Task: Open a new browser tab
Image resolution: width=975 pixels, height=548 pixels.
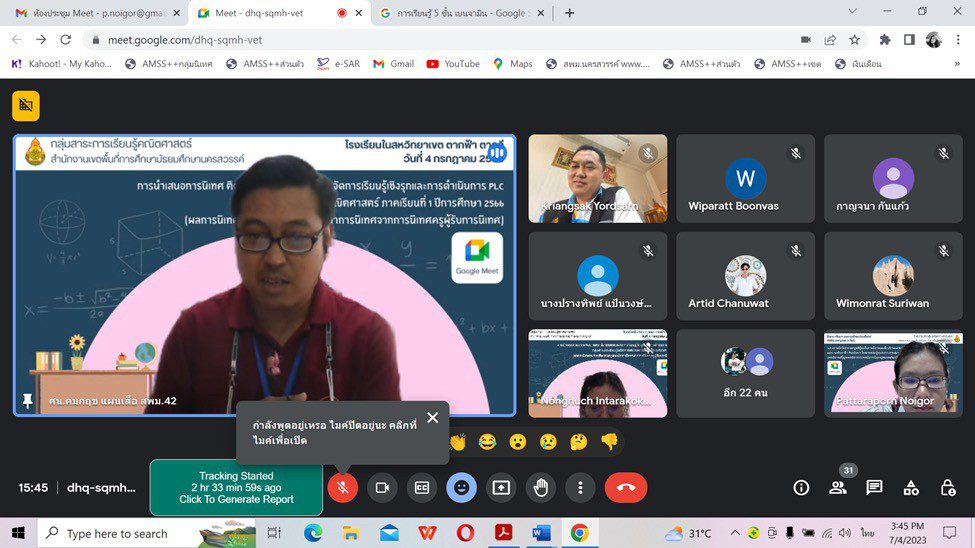Action: 570,13
